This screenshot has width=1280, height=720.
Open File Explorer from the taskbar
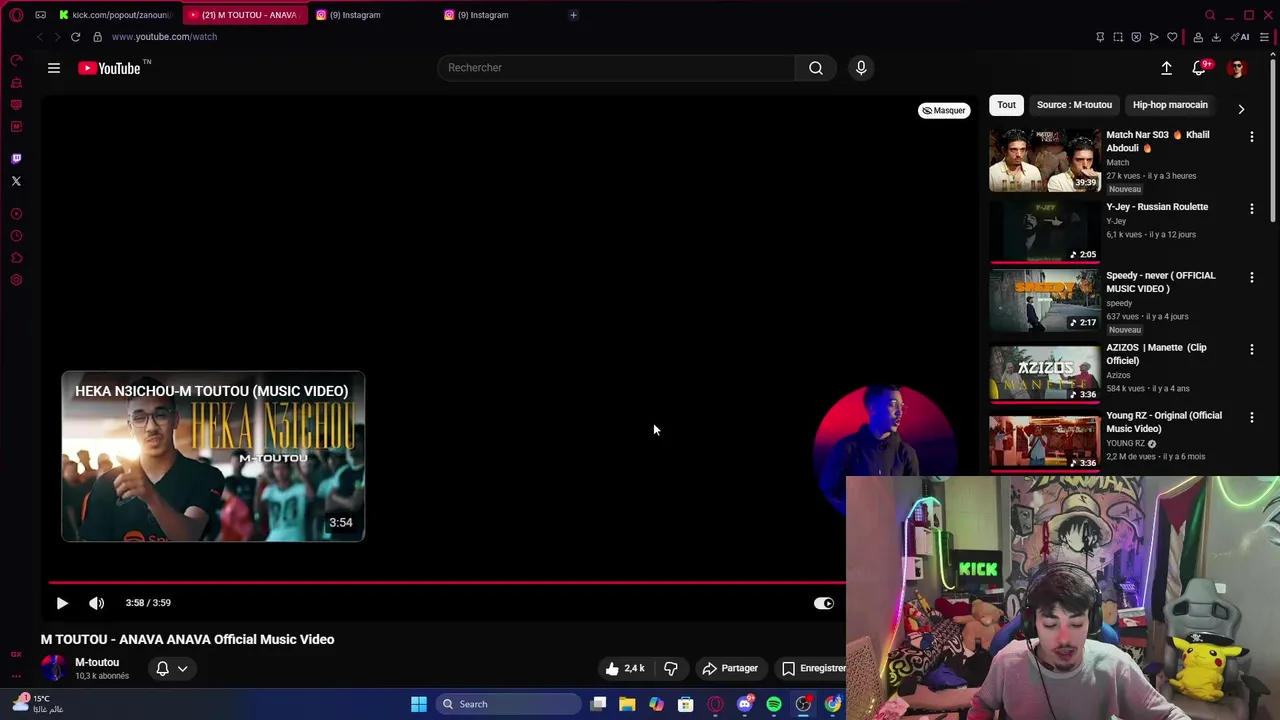click(627, 704)
